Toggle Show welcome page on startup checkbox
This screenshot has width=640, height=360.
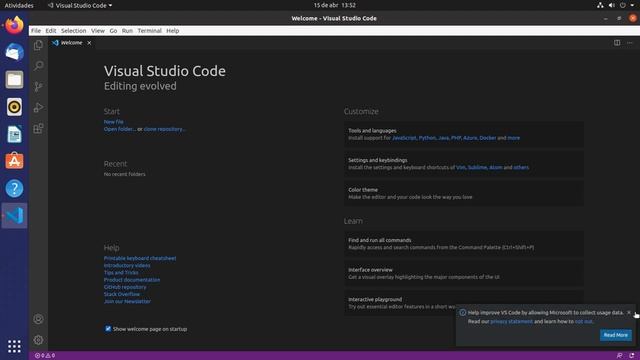(108, 329)
